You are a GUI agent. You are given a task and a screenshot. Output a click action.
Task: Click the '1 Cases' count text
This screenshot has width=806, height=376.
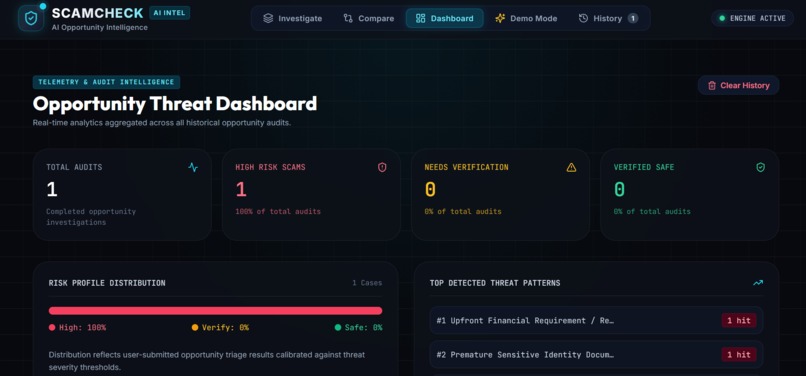coord(367,283)
